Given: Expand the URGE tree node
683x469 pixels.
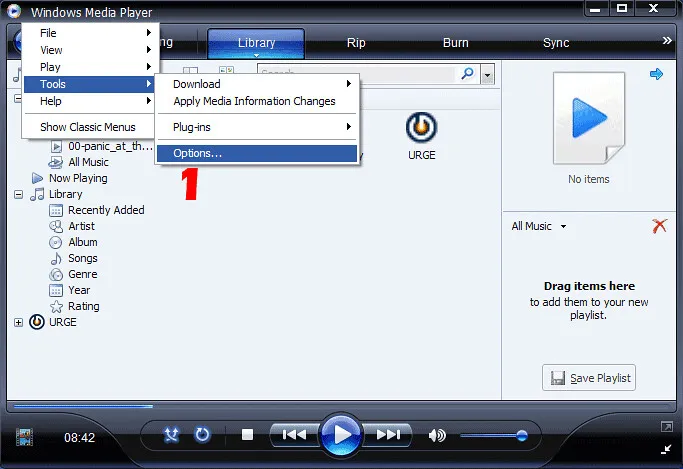Looking at the screenshot, I should (x=18, y=322).
